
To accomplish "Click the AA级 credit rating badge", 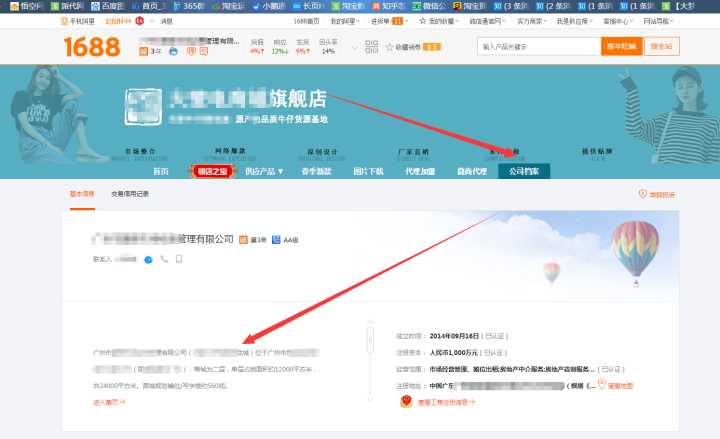I will (x=285, y=240).
